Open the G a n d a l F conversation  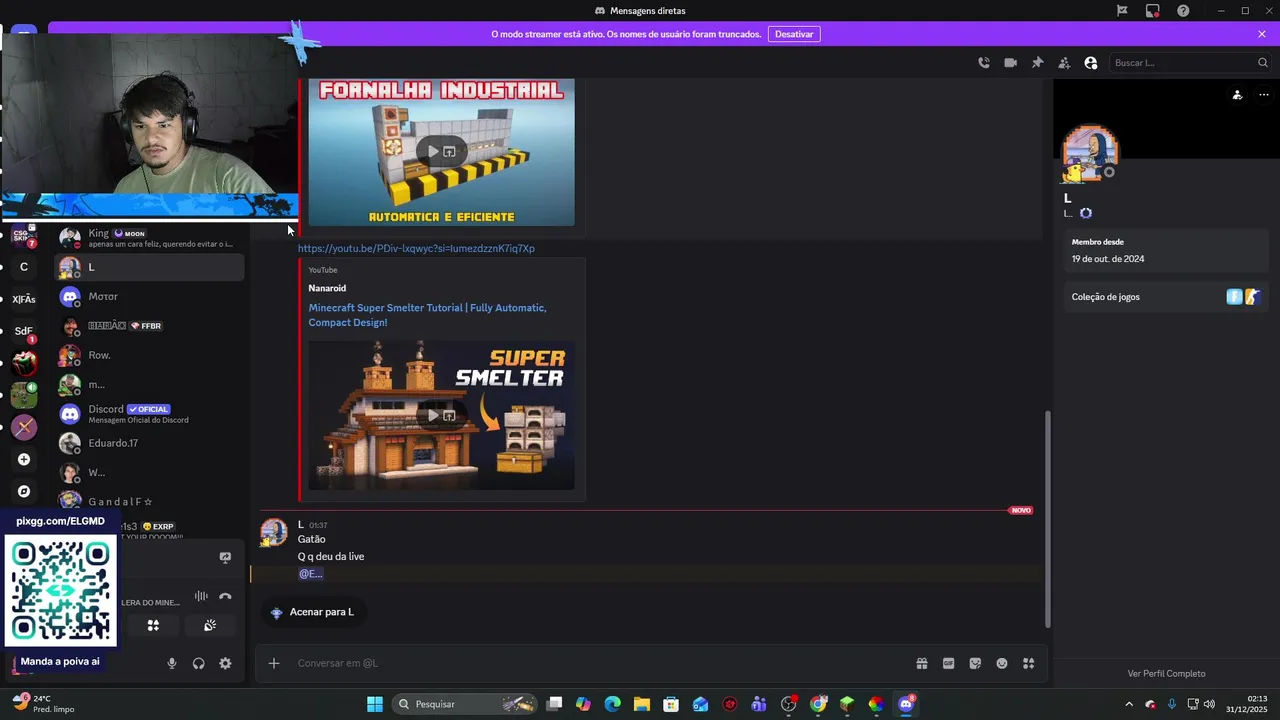point(150,501)
